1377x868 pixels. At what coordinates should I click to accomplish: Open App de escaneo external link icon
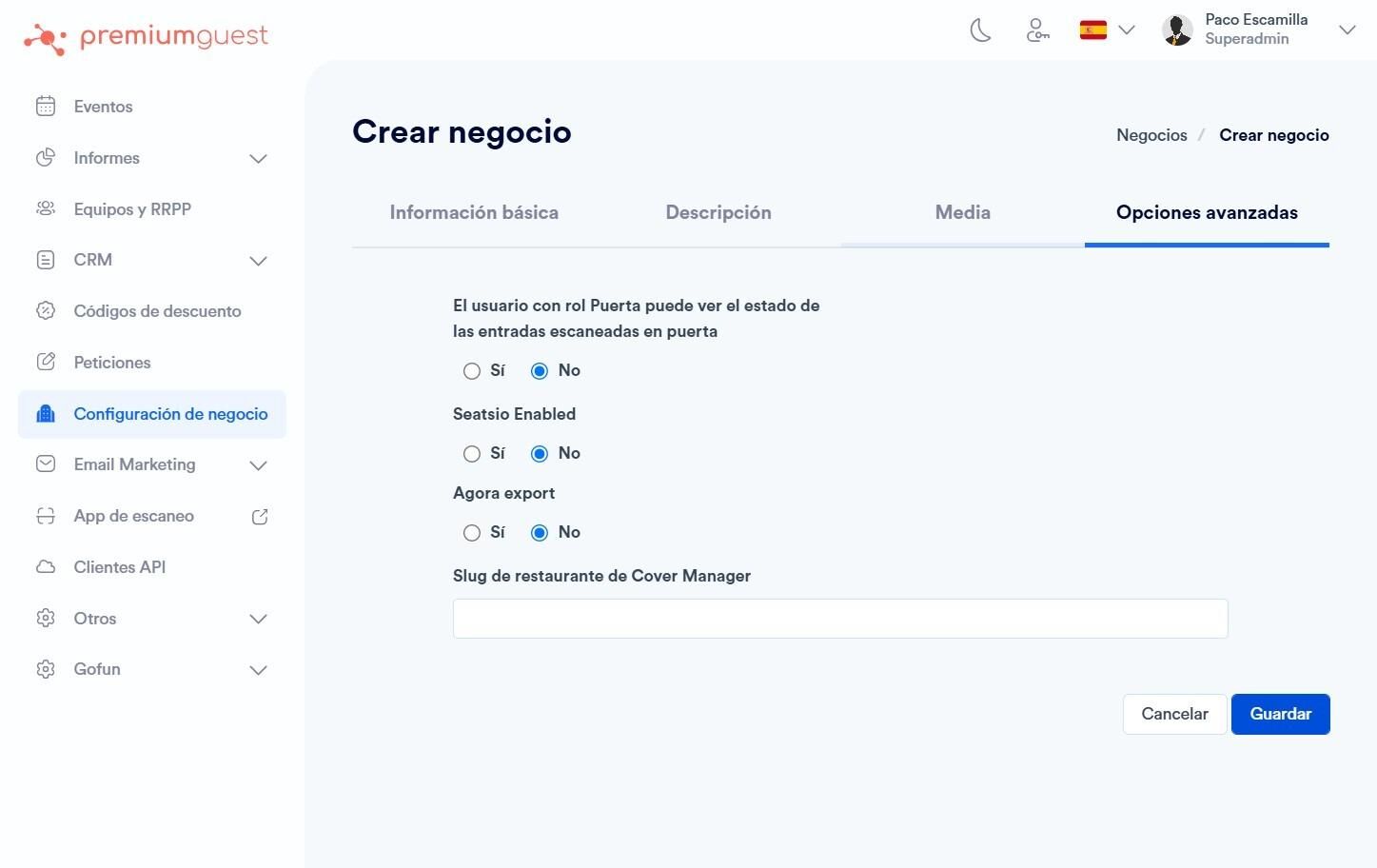(260, 517)
